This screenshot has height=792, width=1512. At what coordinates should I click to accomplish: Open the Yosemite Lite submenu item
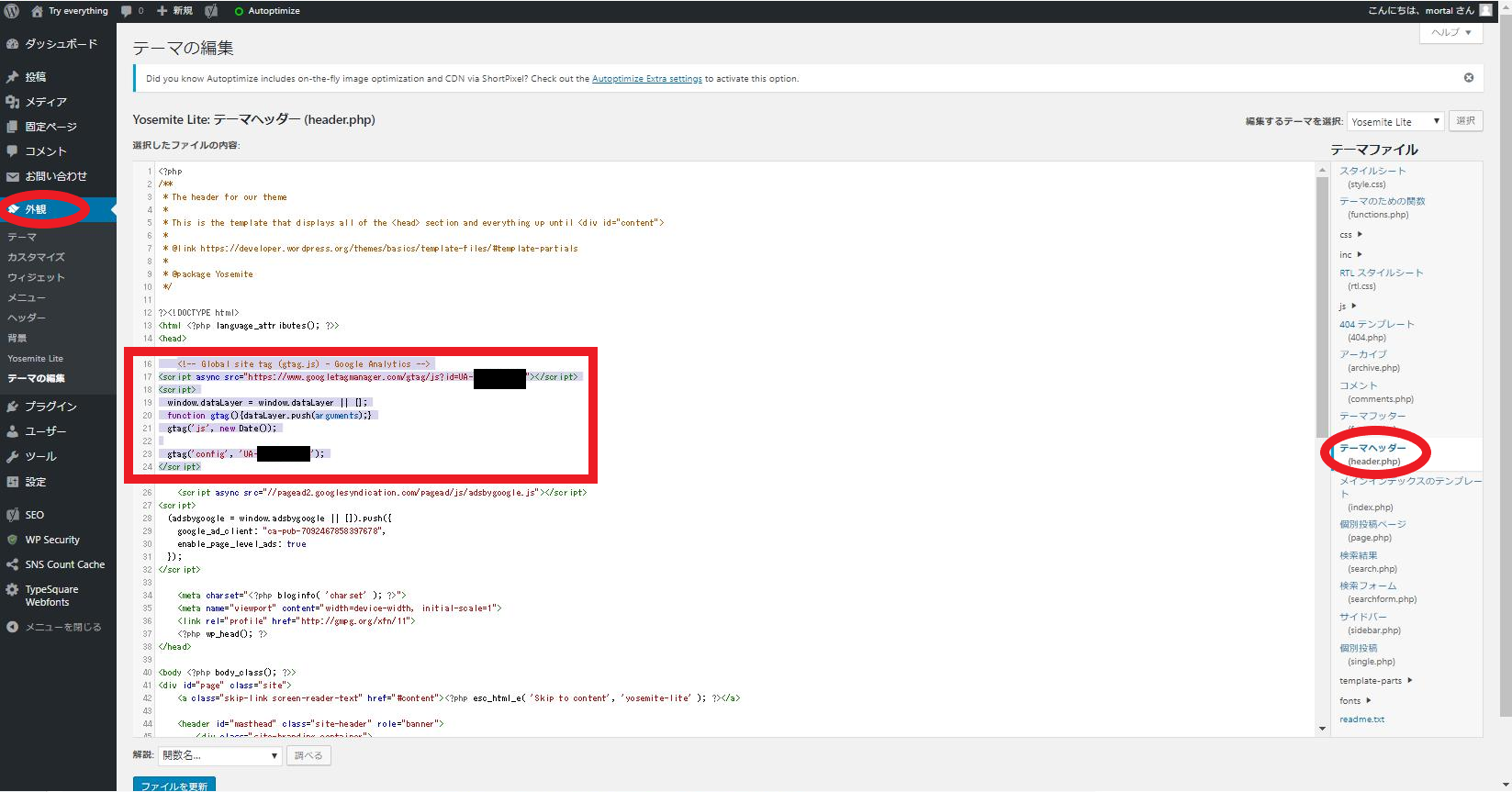click(x=35, y=359)
